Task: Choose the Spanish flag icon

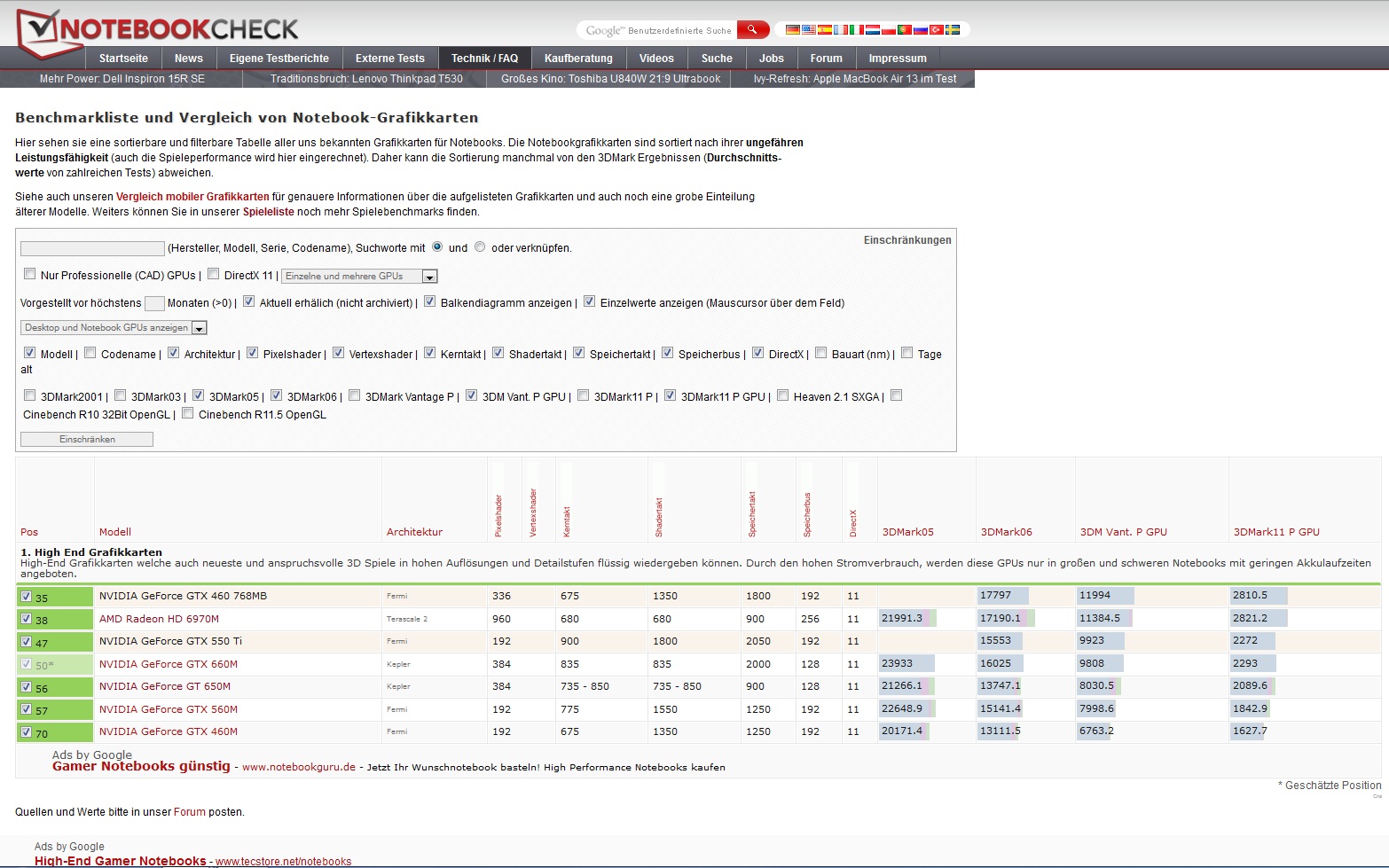Action: click(x=825, y=29)
